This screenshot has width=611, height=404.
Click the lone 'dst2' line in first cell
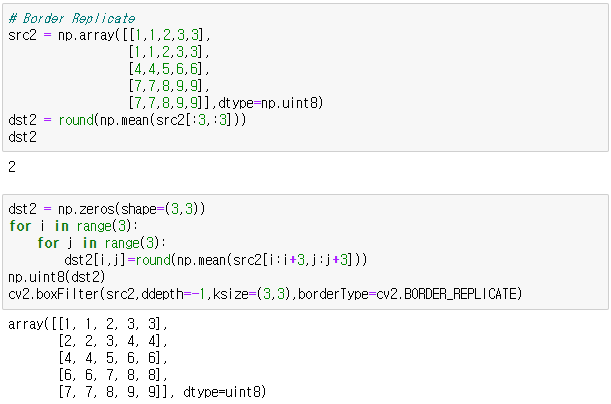[x=23, y=137]
